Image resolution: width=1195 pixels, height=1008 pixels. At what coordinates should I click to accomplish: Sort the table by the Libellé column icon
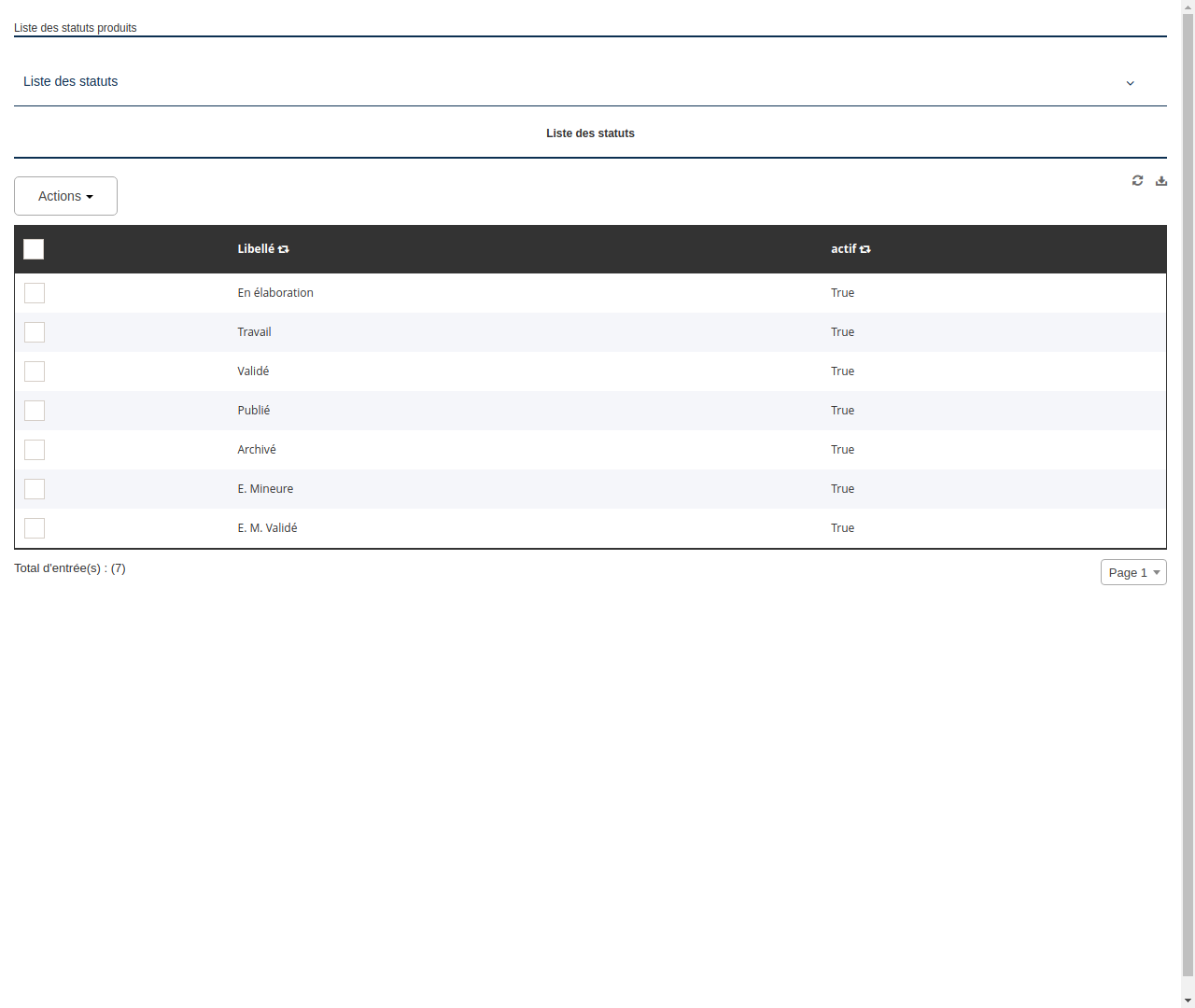284,249
